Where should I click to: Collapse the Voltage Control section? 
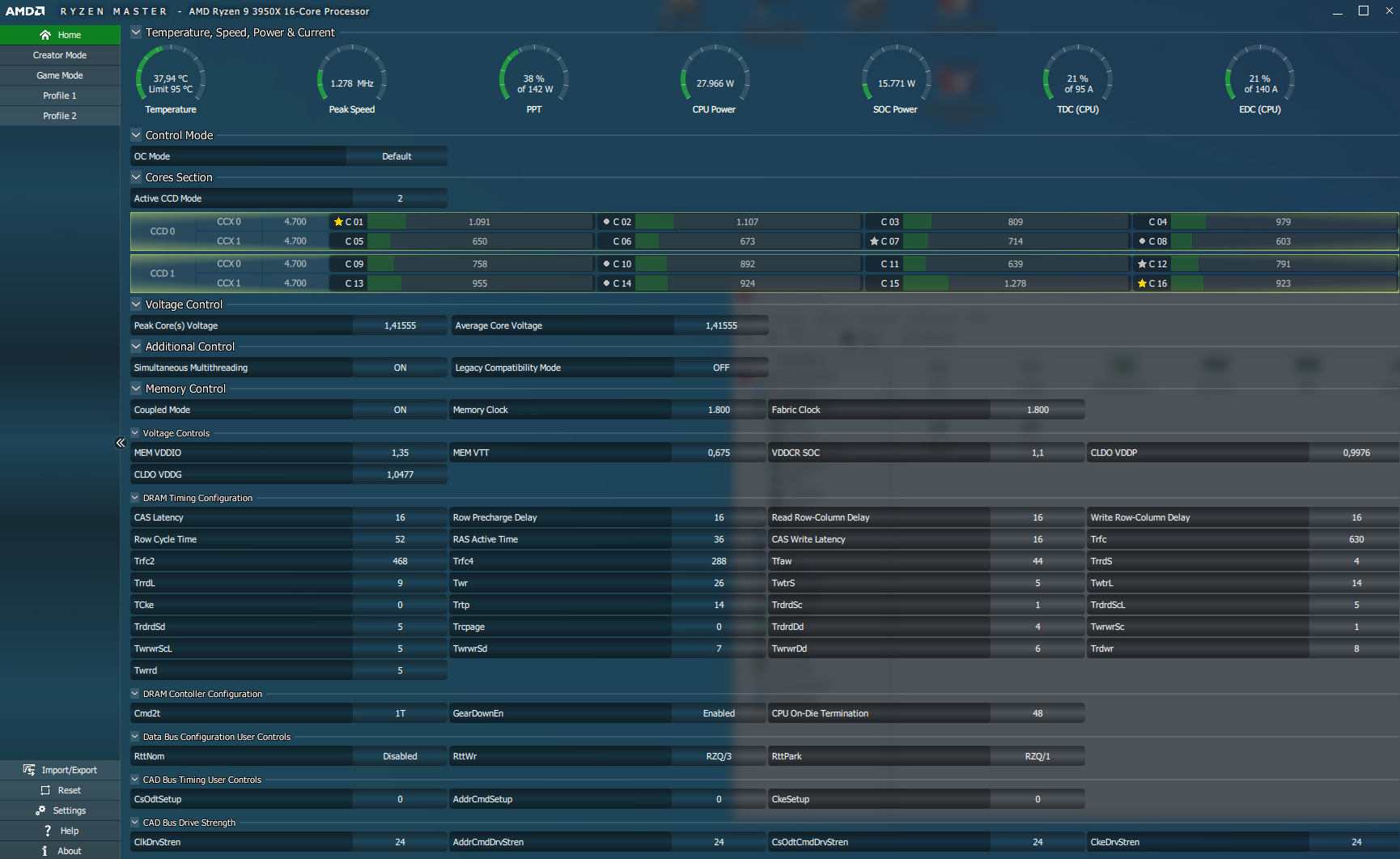[x=136, y=304]
